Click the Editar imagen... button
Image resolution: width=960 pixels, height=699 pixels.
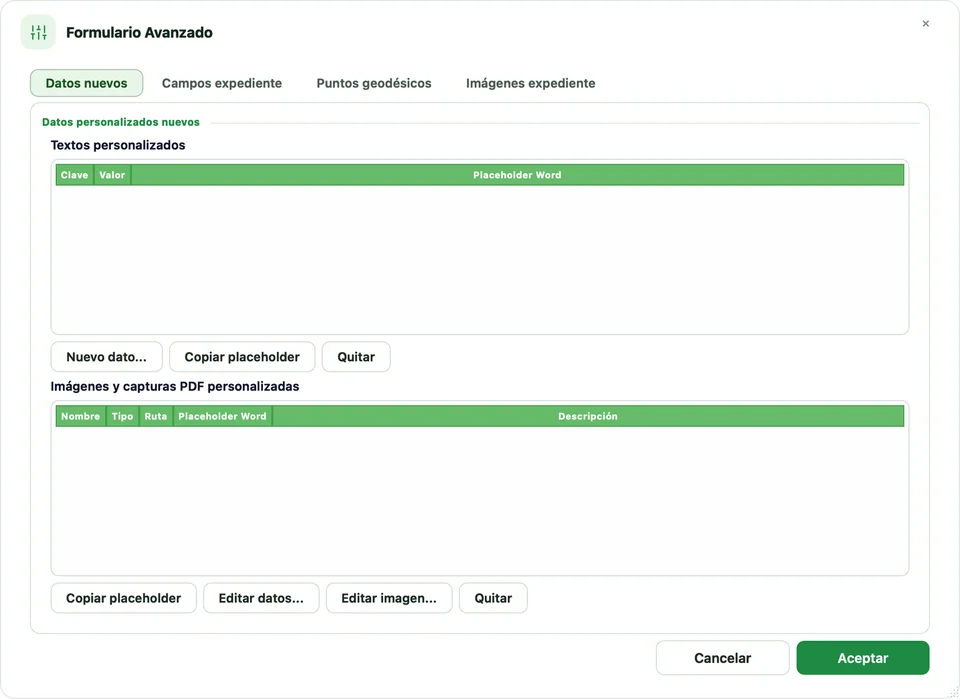[x=389, y=598]
